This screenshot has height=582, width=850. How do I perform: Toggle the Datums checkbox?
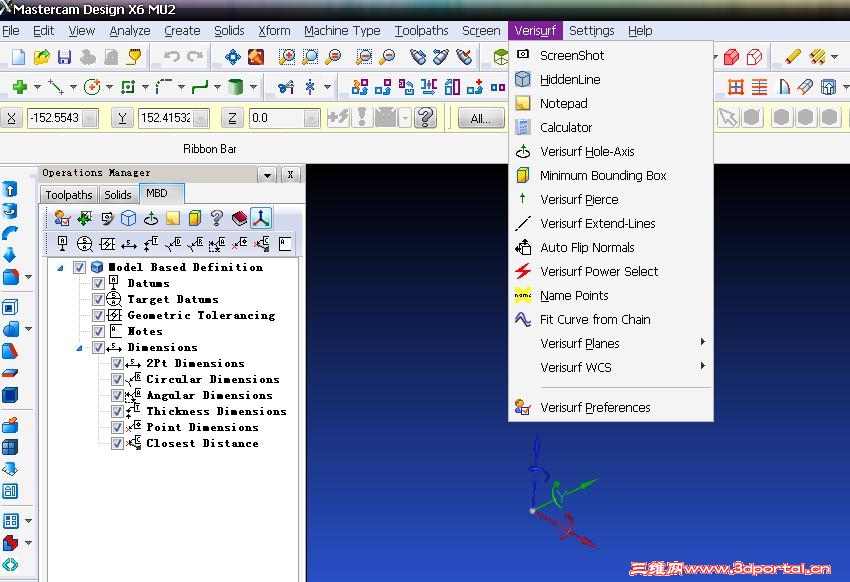[98, 283]
